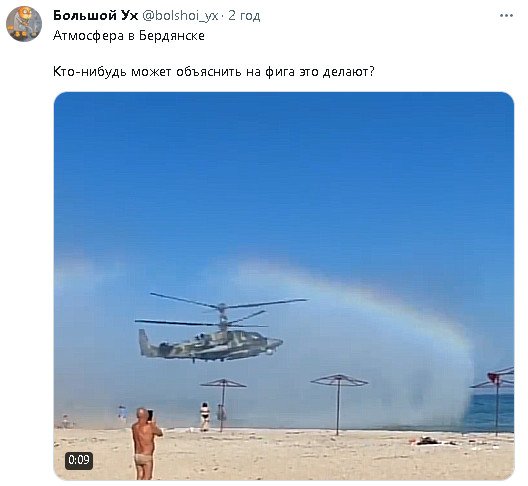528x486 pixels.
Task: Click the woman standing by the umbrella
Action: [x=204, y=416]
